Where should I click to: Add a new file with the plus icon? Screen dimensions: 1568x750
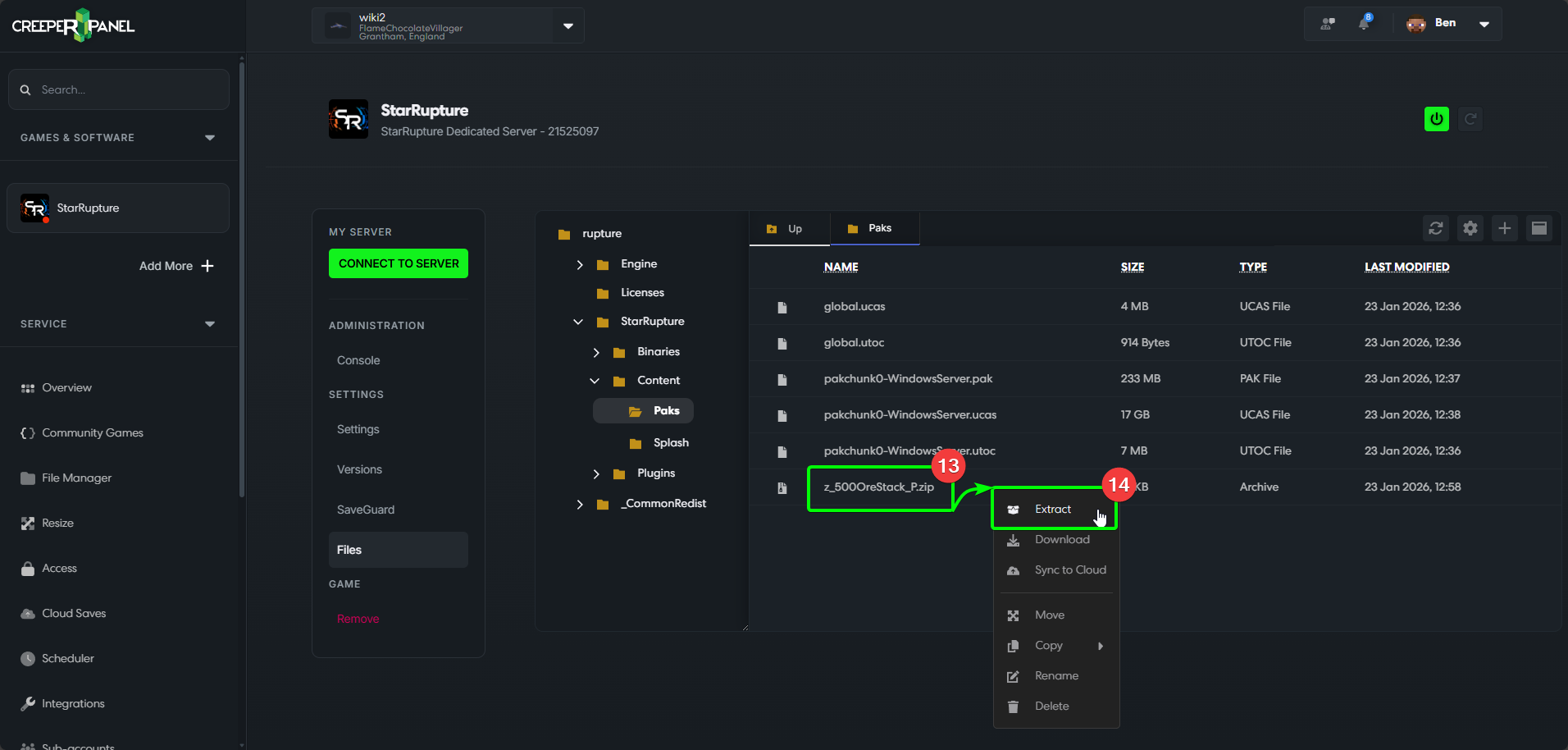[x=1504, y=228]
